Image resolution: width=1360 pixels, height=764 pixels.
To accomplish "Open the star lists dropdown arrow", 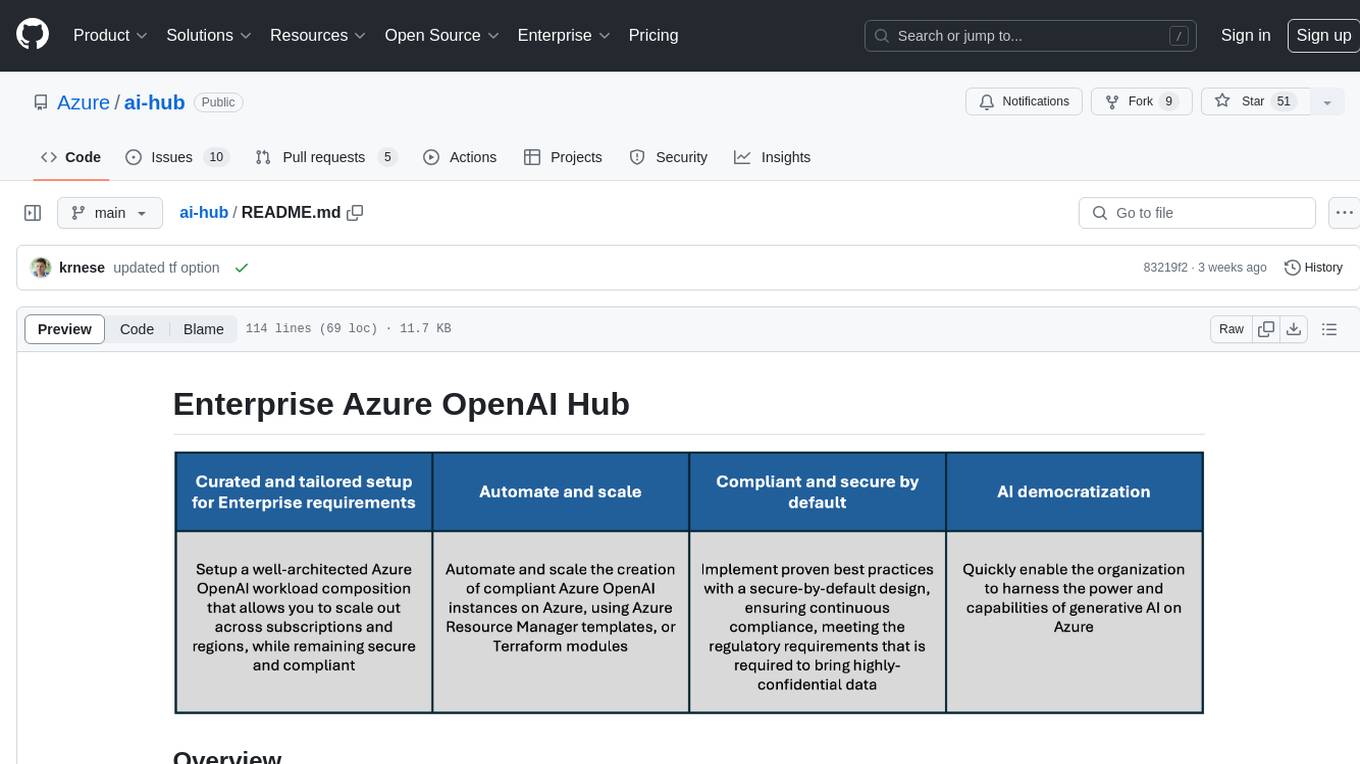I will point(1327,102).
